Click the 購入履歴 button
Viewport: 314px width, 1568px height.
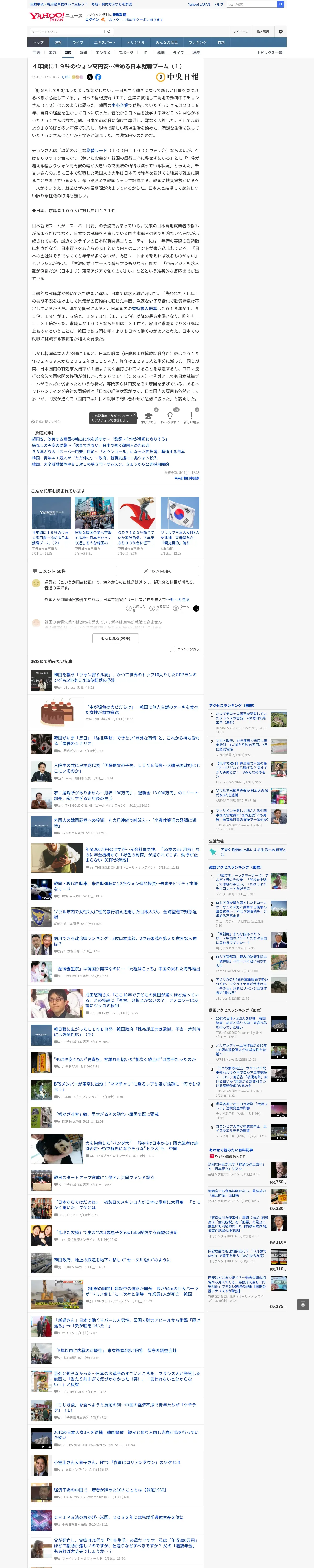263,32
